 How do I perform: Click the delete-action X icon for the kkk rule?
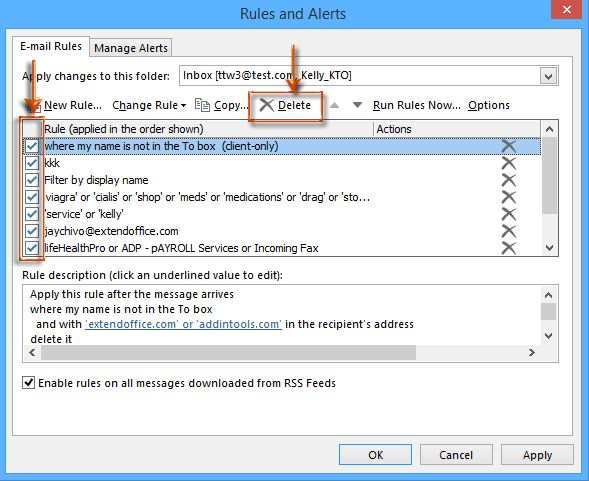point(509,163)
